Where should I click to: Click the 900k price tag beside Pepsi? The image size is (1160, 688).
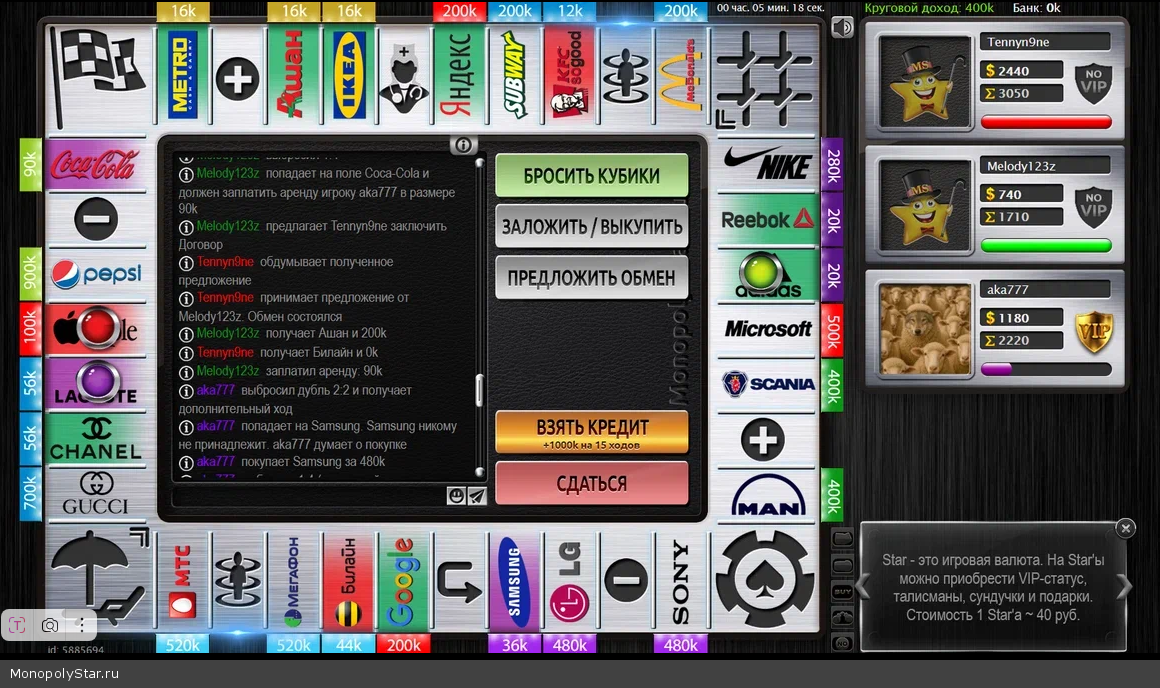(x=30, y=274)
